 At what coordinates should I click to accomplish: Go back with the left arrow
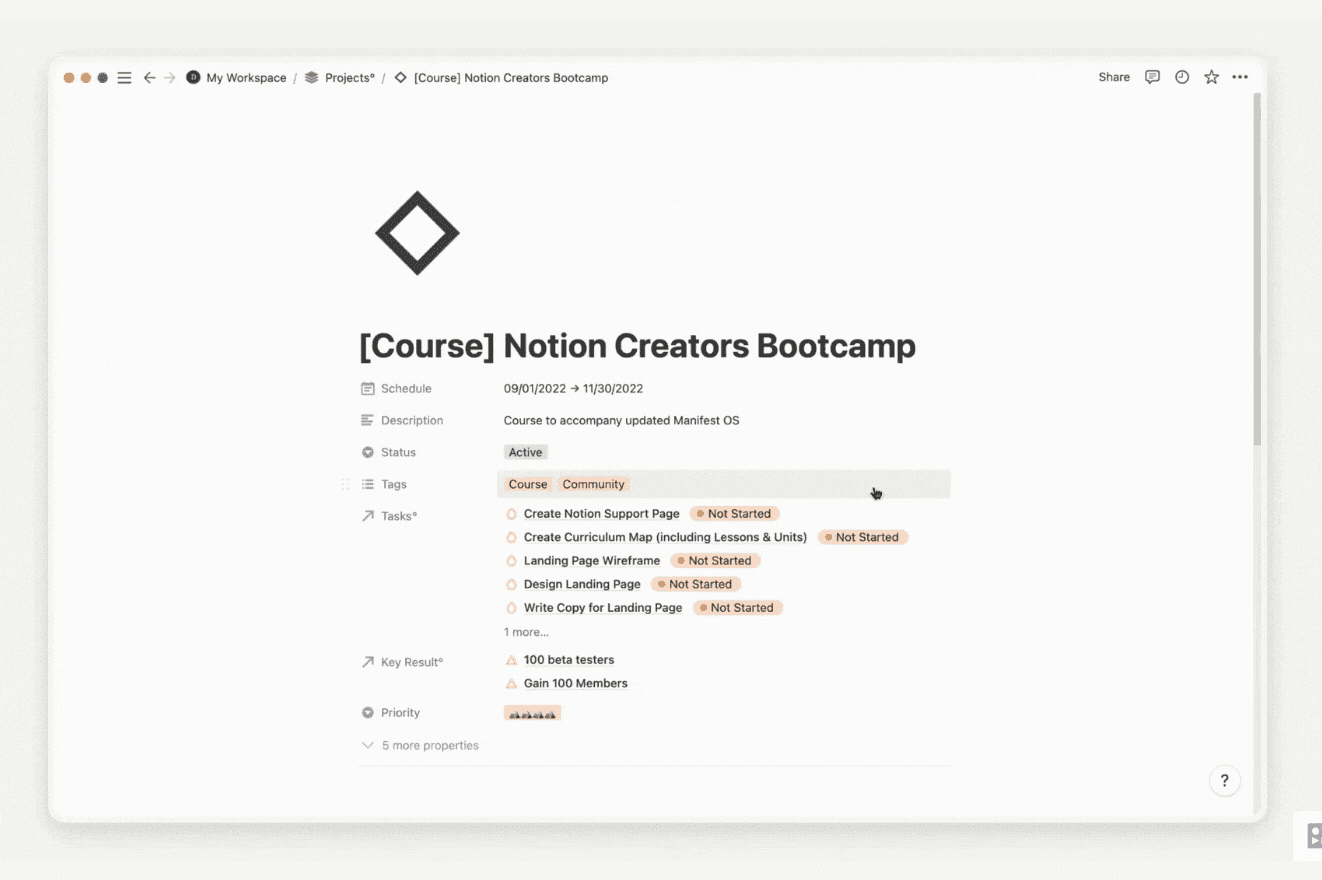(149, 77)
